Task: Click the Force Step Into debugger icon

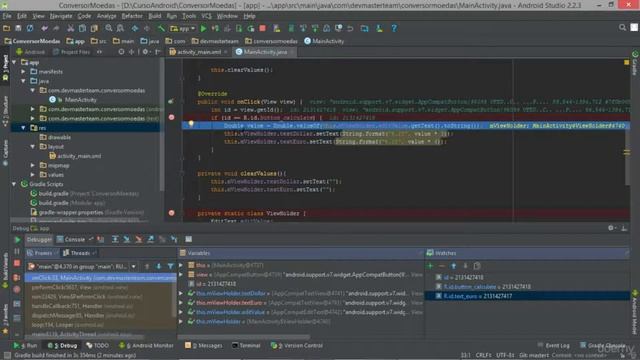Action: pos(139,239)
